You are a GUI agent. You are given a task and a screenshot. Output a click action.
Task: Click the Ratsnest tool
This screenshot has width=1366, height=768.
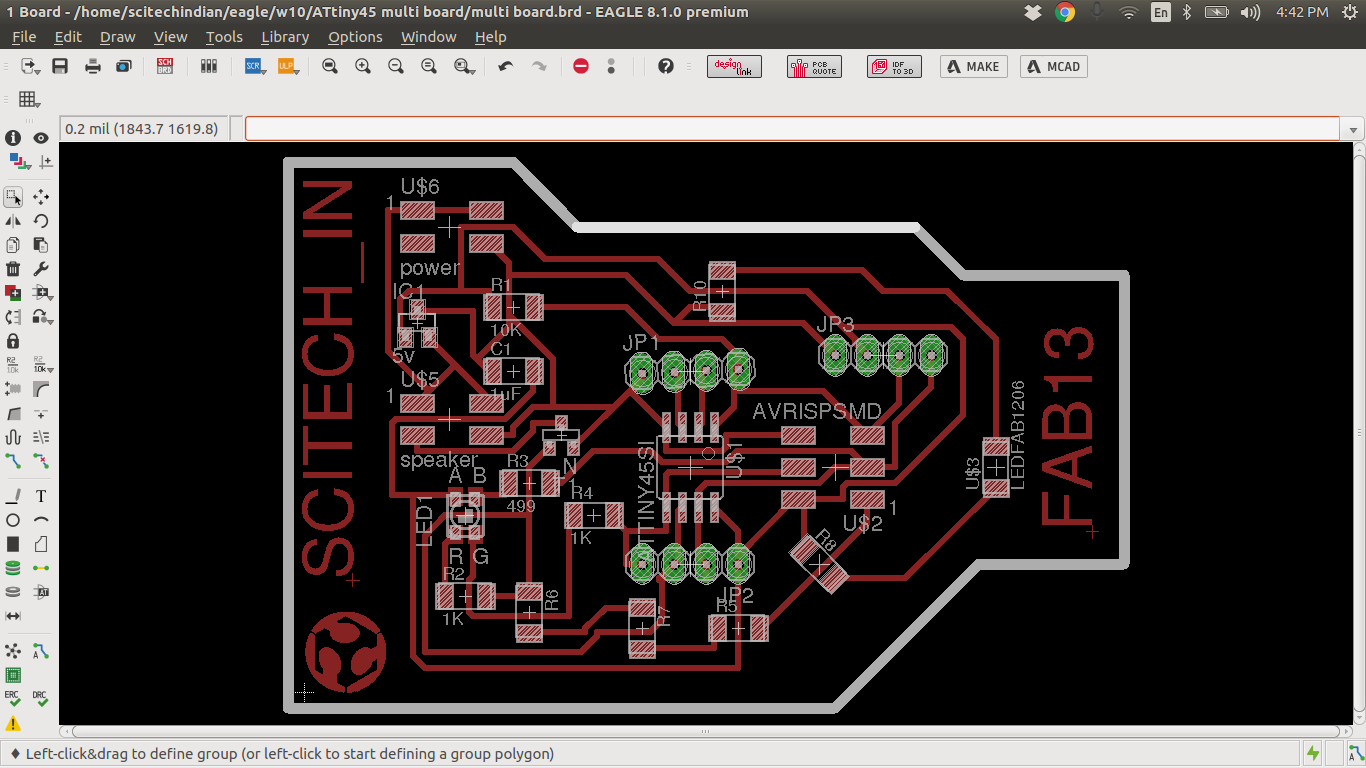click(13, 652)
